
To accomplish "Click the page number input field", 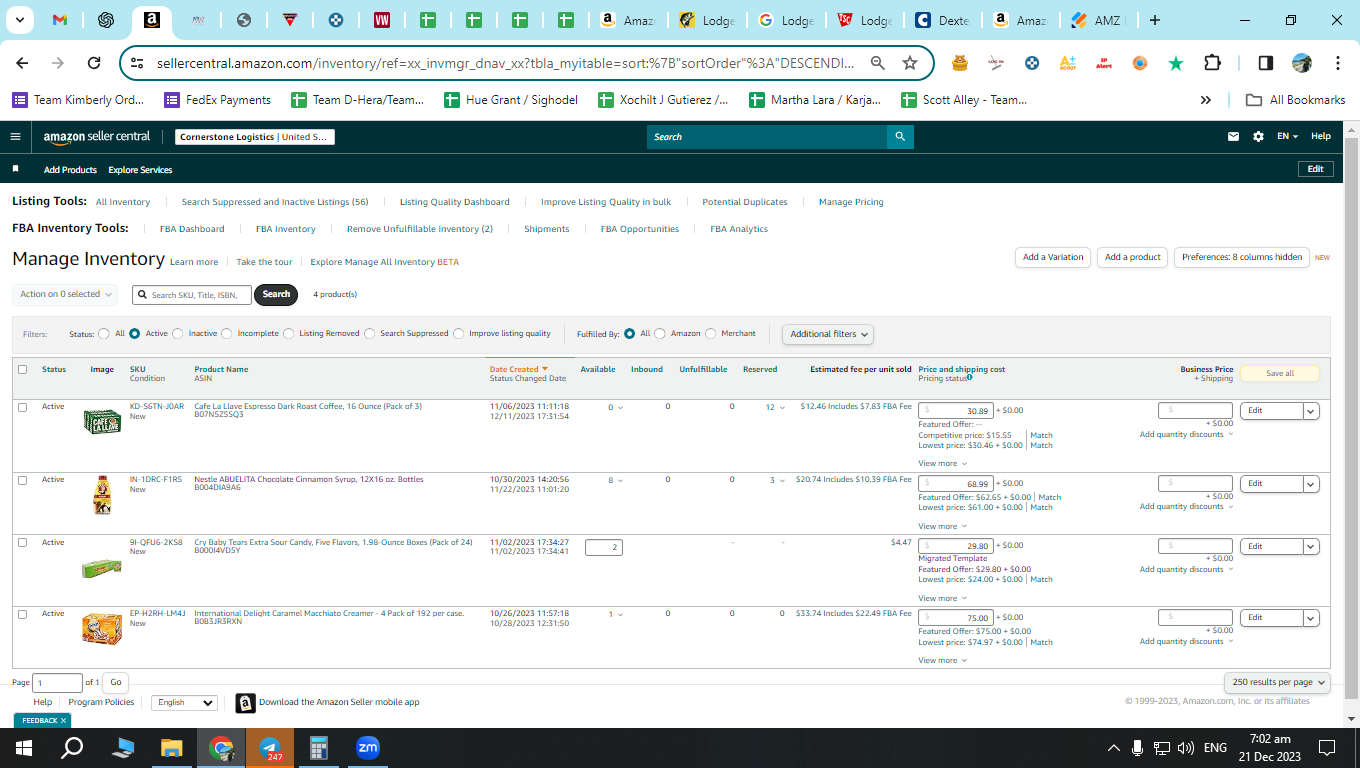I will [x=58, y=683].
